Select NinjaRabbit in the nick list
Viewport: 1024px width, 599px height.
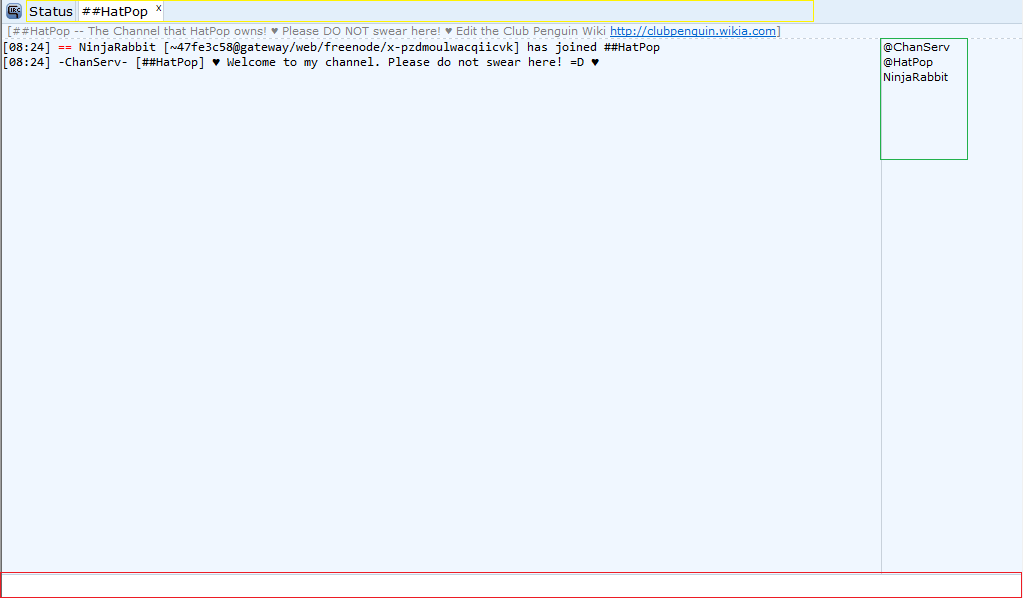(x=916, y=77)
